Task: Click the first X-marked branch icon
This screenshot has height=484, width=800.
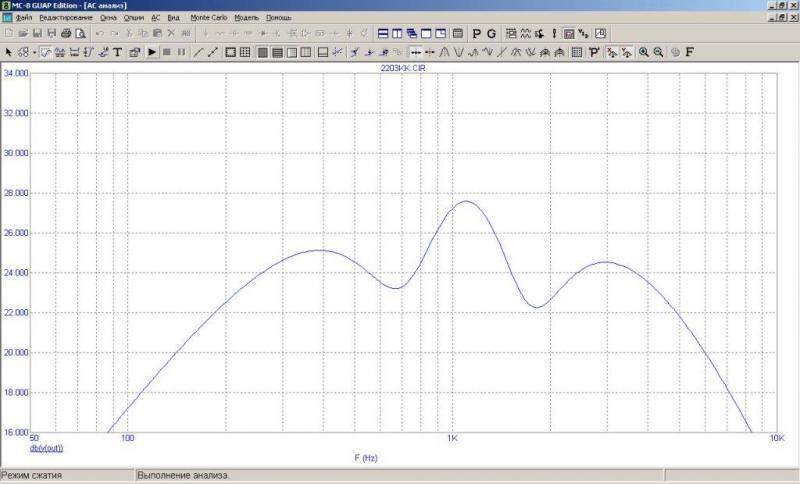Action: tap(612, 52)
